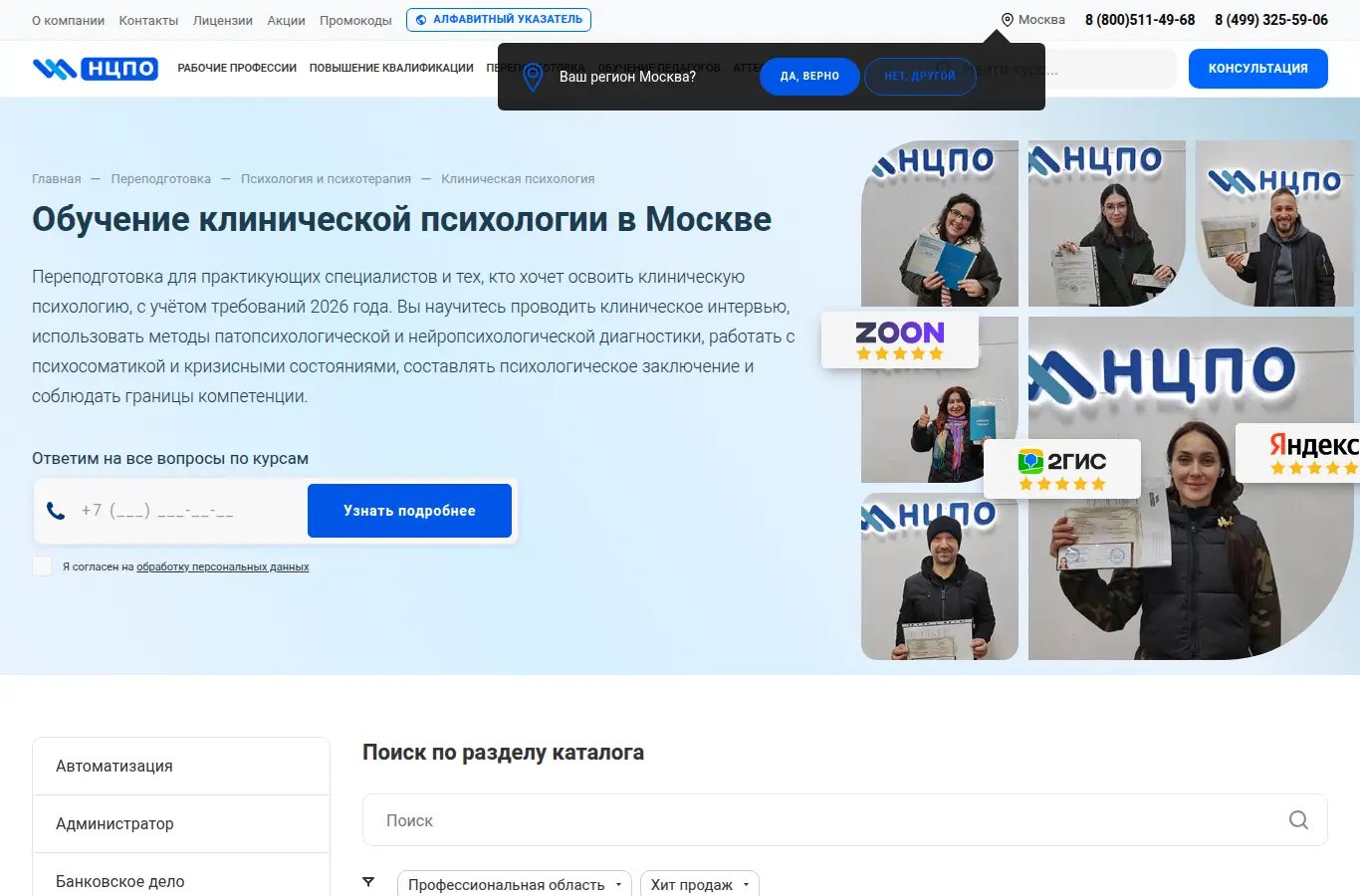The image size is (1360, 896).
Task: Open the Яндекс rating badge
Action: click(1298, 453)
